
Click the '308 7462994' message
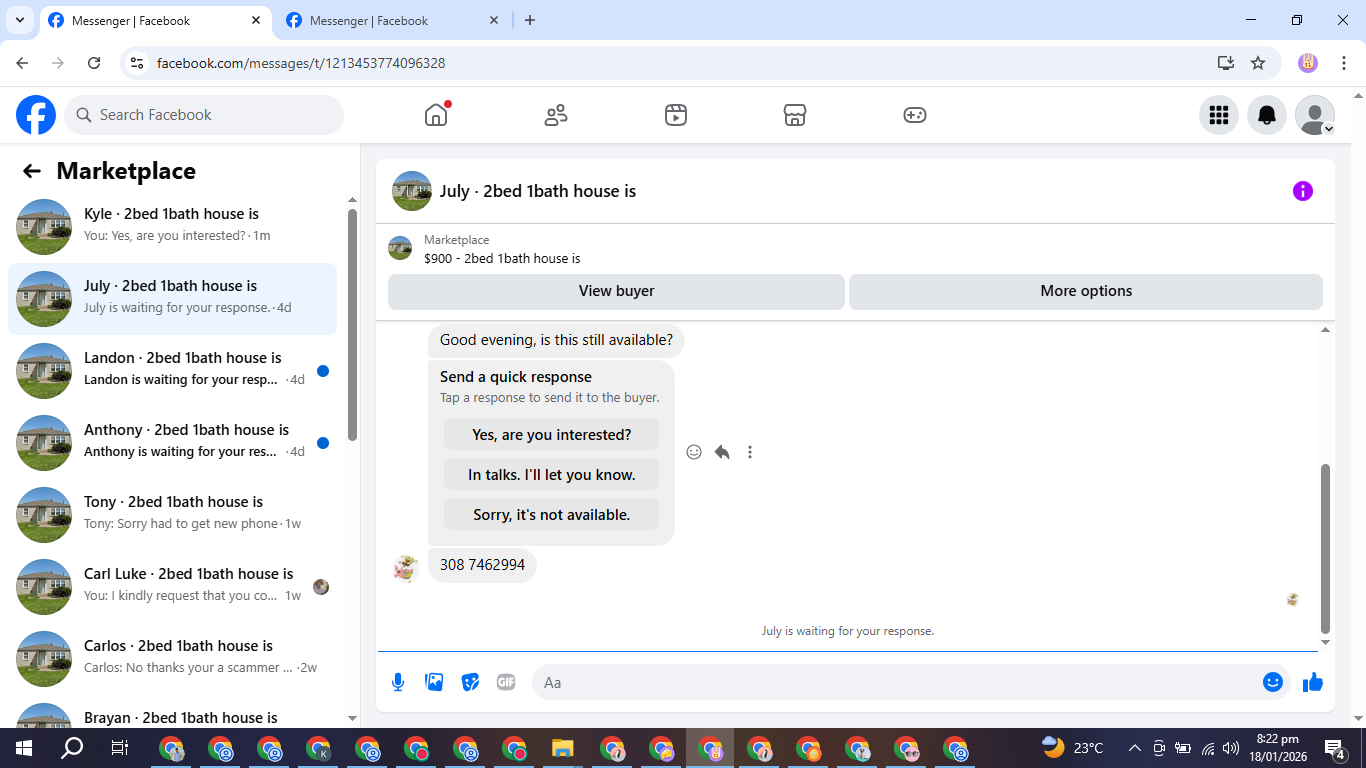click(x=482, y=565)
